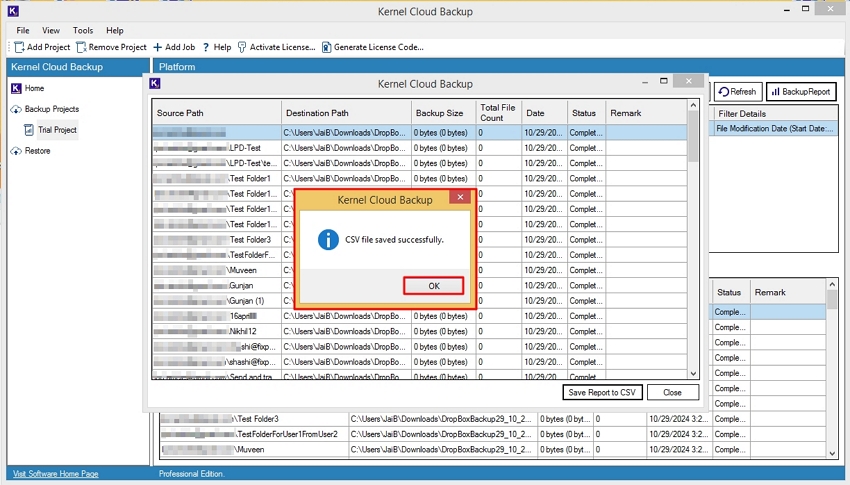The image size is (850, 485).
Task: Maximize the report window
Action: [664, 81]
